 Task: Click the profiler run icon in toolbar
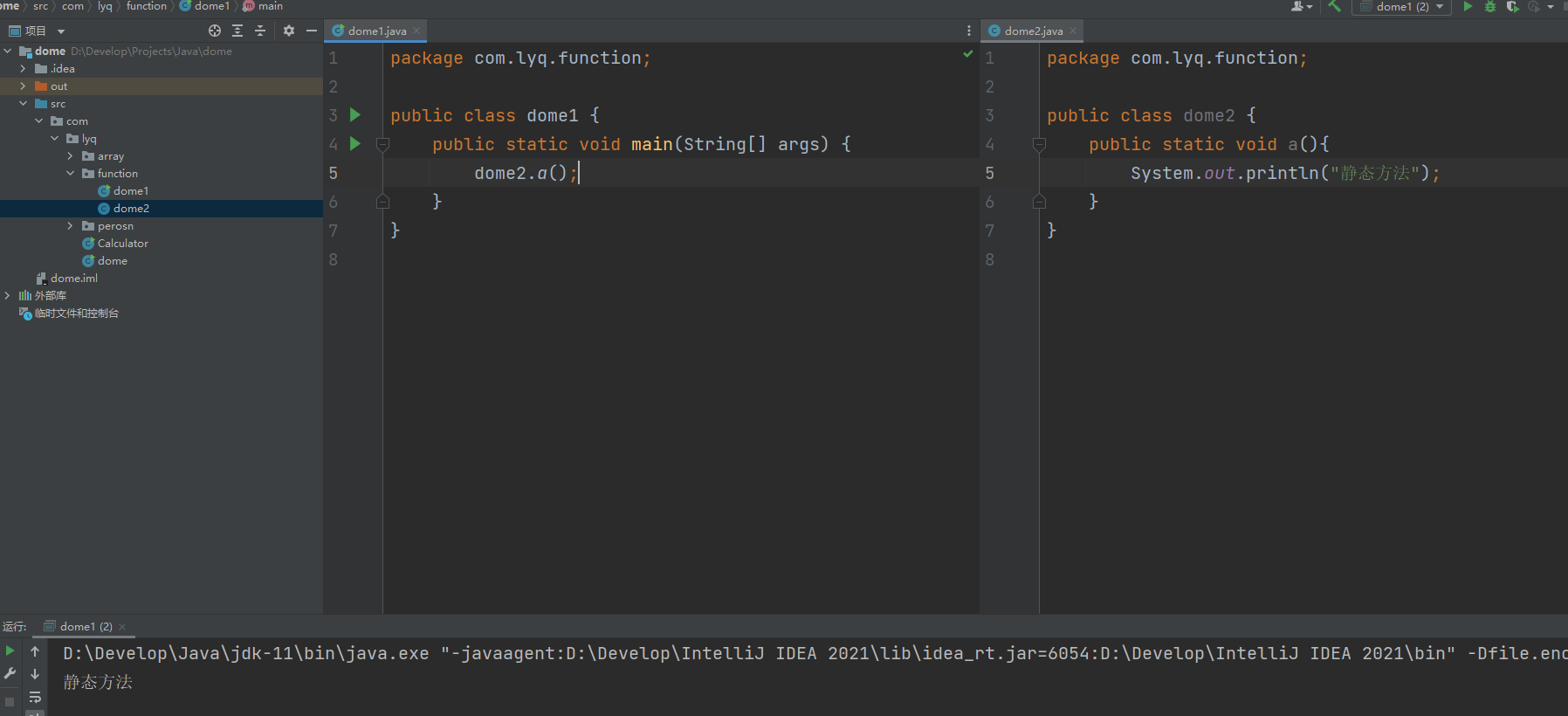1534,6
